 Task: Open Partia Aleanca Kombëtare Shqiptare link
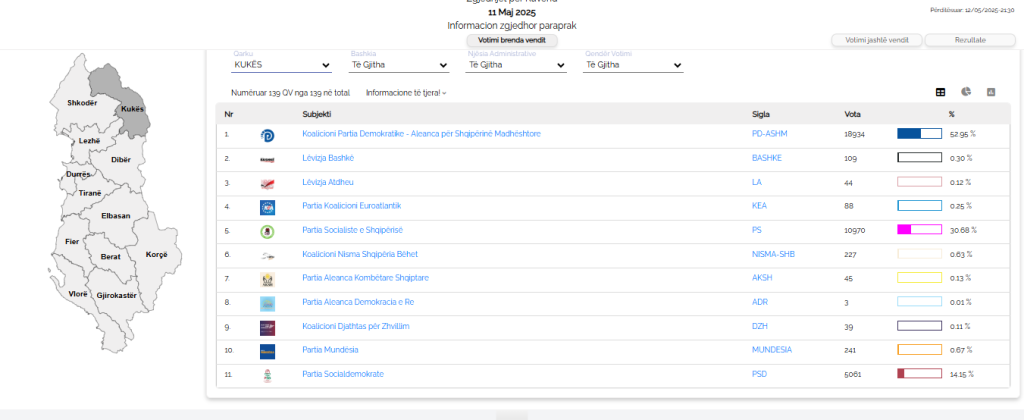pyautogui.click(x=365, y=278)
